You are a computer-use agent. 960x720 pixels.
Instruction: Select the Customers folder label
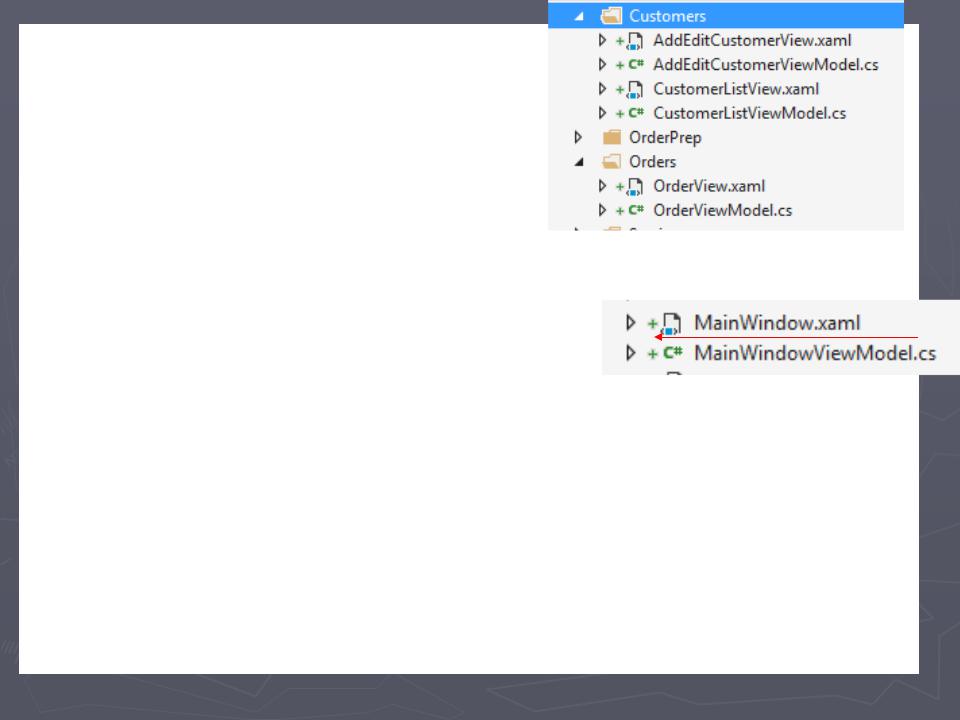pyautogui.click(x=667, y=16)
